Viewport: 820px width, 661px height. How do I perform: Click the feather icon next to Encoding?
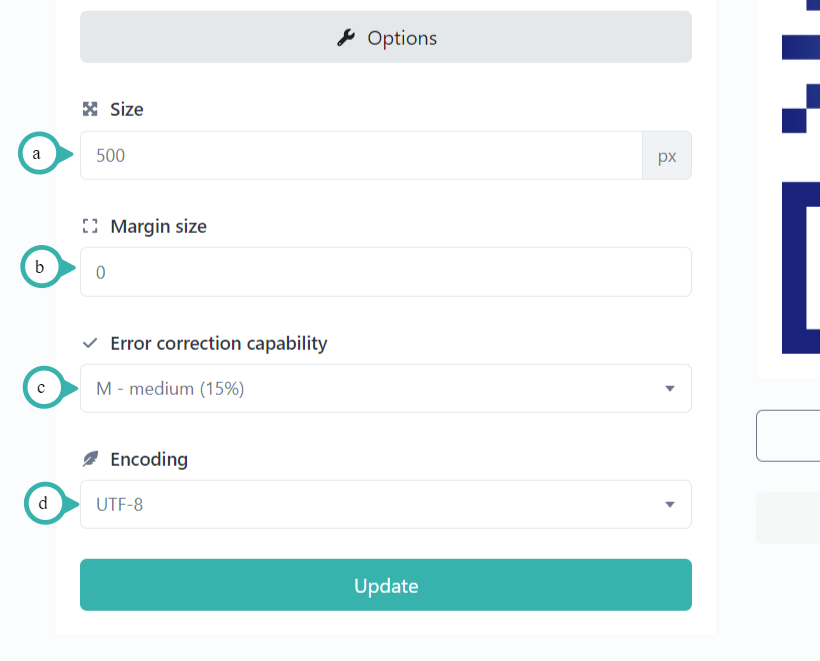(x=90, y=459)
